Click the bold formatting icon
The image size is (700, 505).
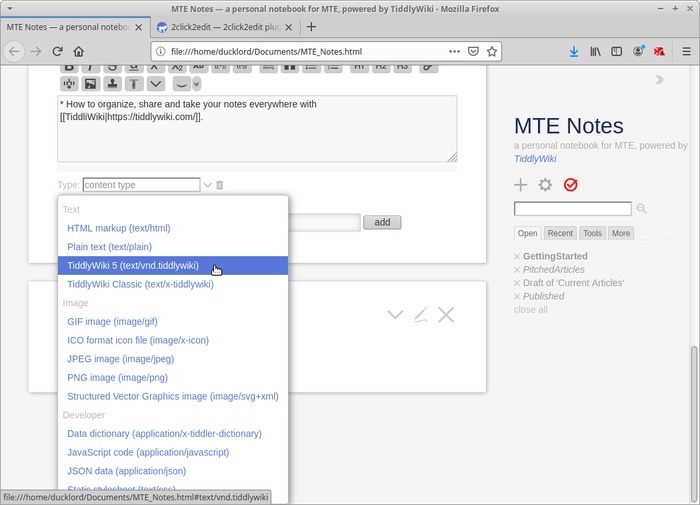point(69,68)
